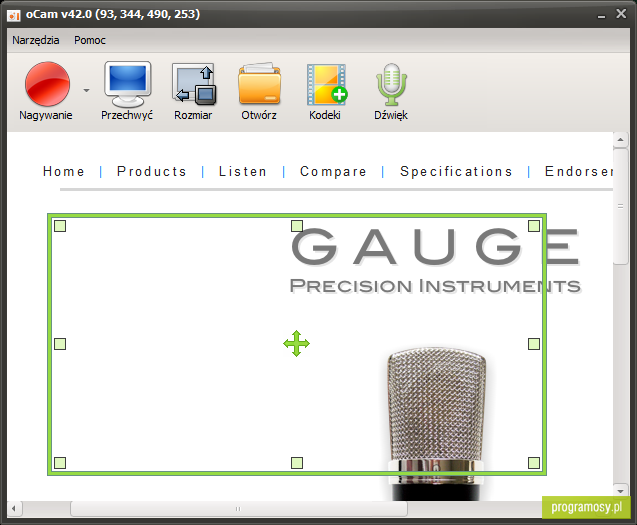Open the Pomoc menu
This screenshot has width=637, height=525.
click(x=90, y=40)
